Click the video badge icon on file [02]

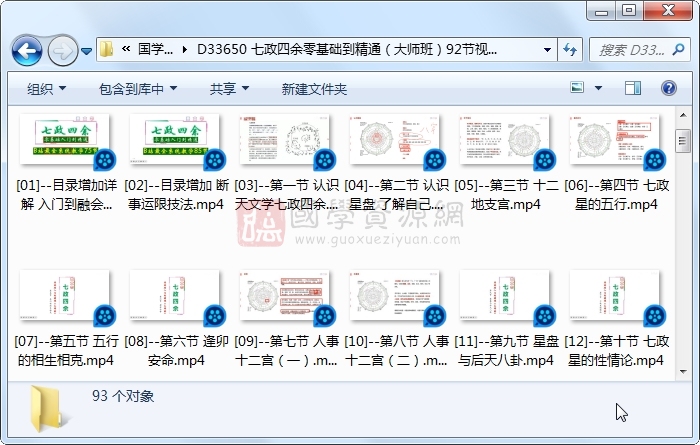pyautogui.click(x=215, y=160)
